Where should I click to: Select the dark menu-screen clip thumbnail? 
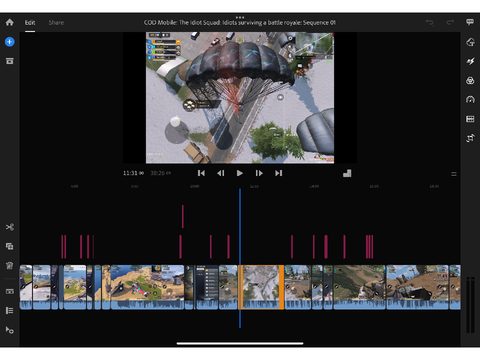207,287
